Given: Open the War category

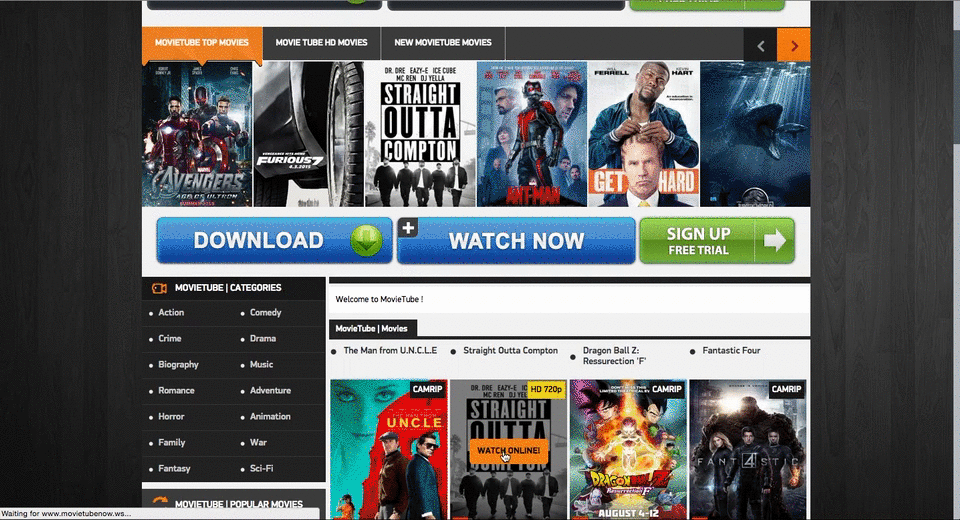Looking at the screenshot, I should click(x=258, y=442).
